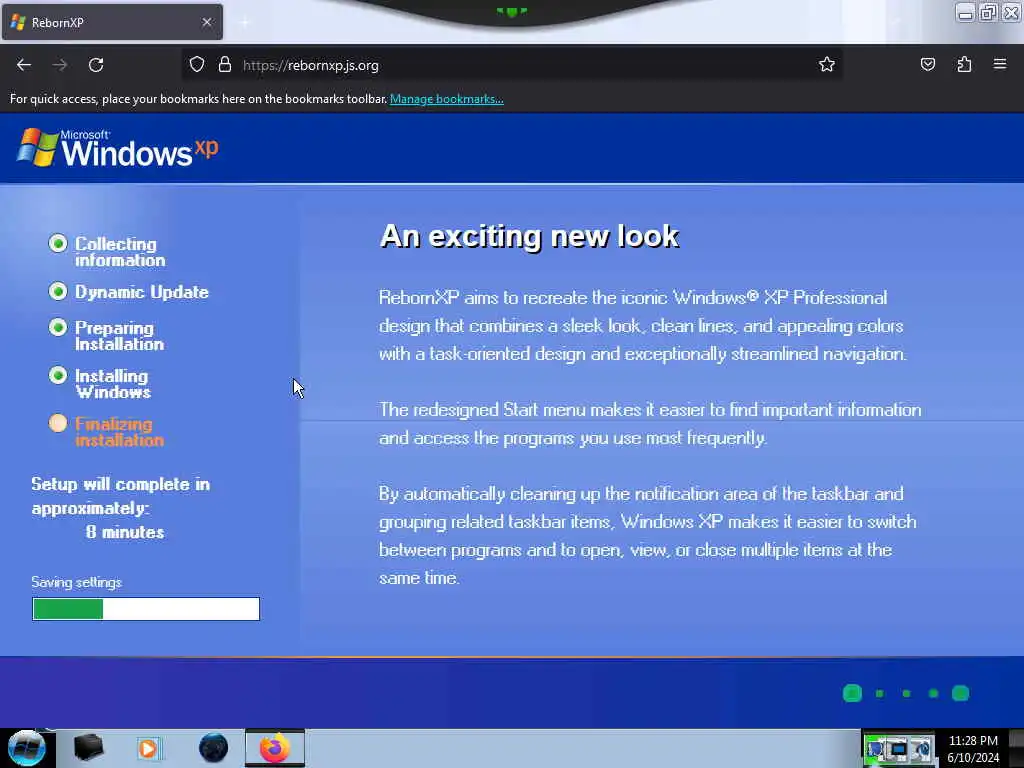Click the system tray icons group
The height and width of the screenshot is (768, 1024).
click(x=899, y=749)
